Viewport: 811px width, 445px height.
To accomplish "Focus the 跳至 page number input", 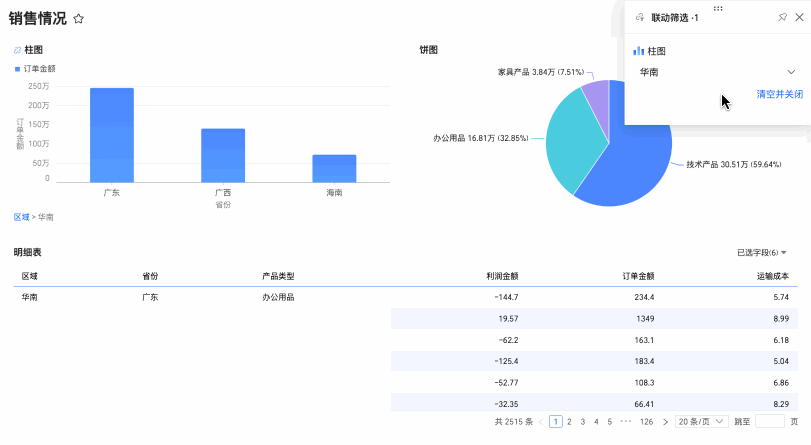I will tap(770, 422).
